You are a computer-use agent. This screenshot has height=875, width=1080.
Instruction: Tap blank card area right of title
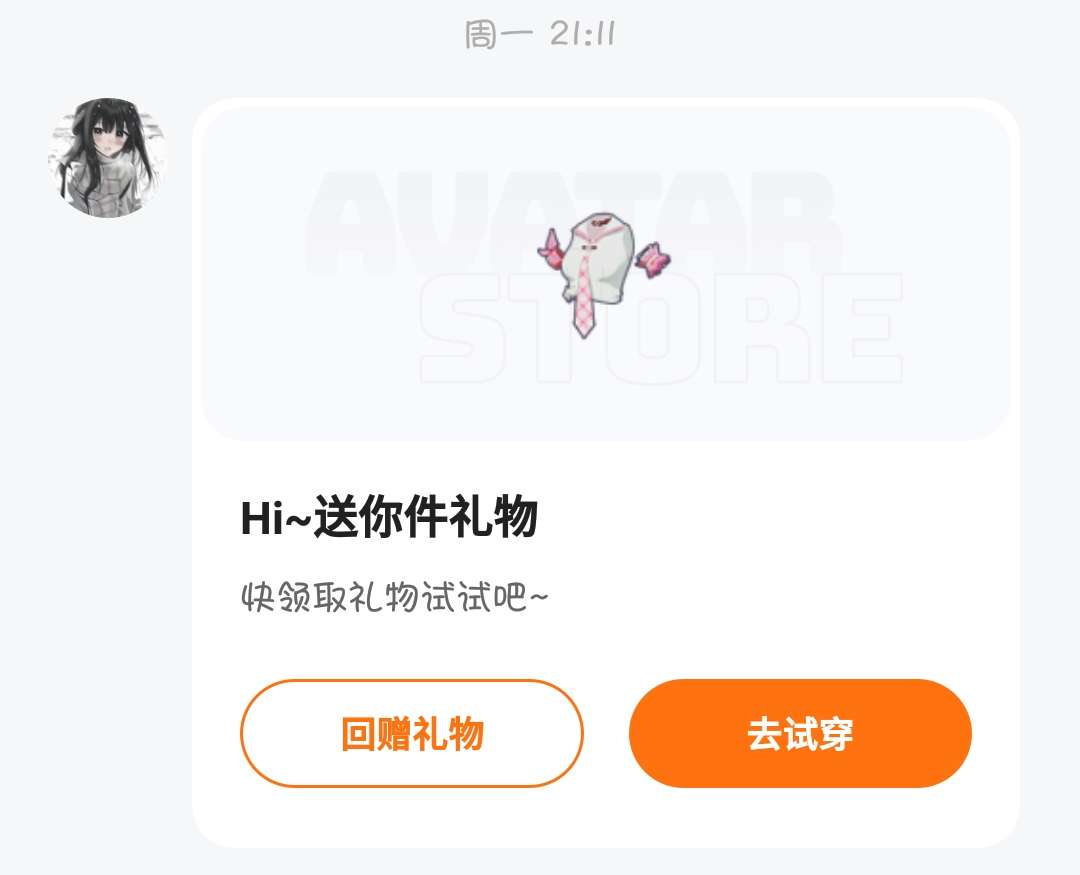771,517
